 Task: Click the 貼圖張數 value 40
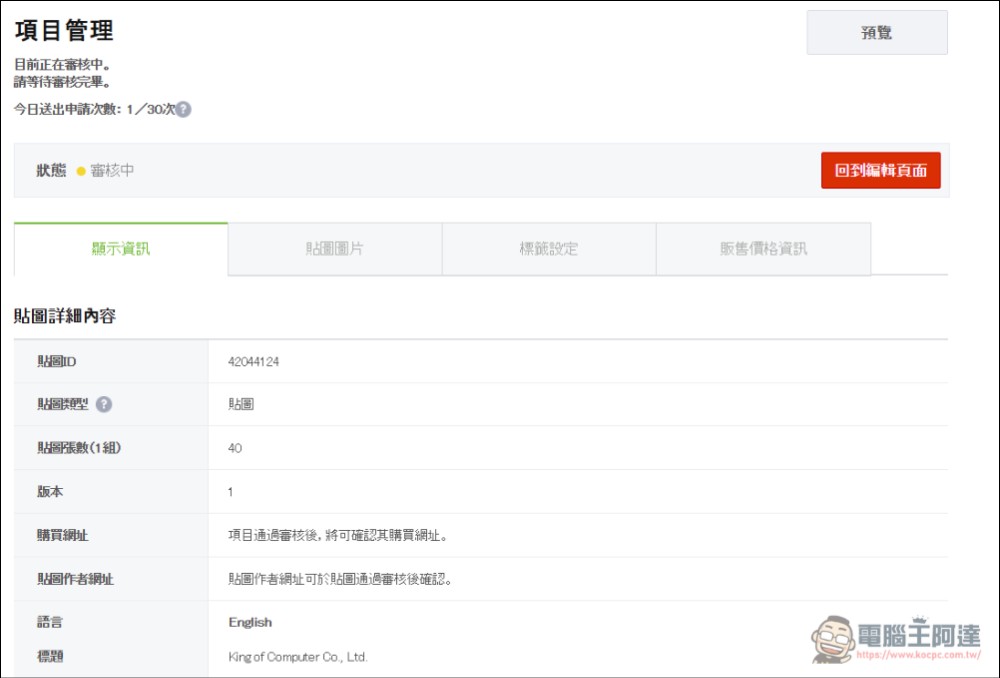pyautogui.click(x=234, y=447)
